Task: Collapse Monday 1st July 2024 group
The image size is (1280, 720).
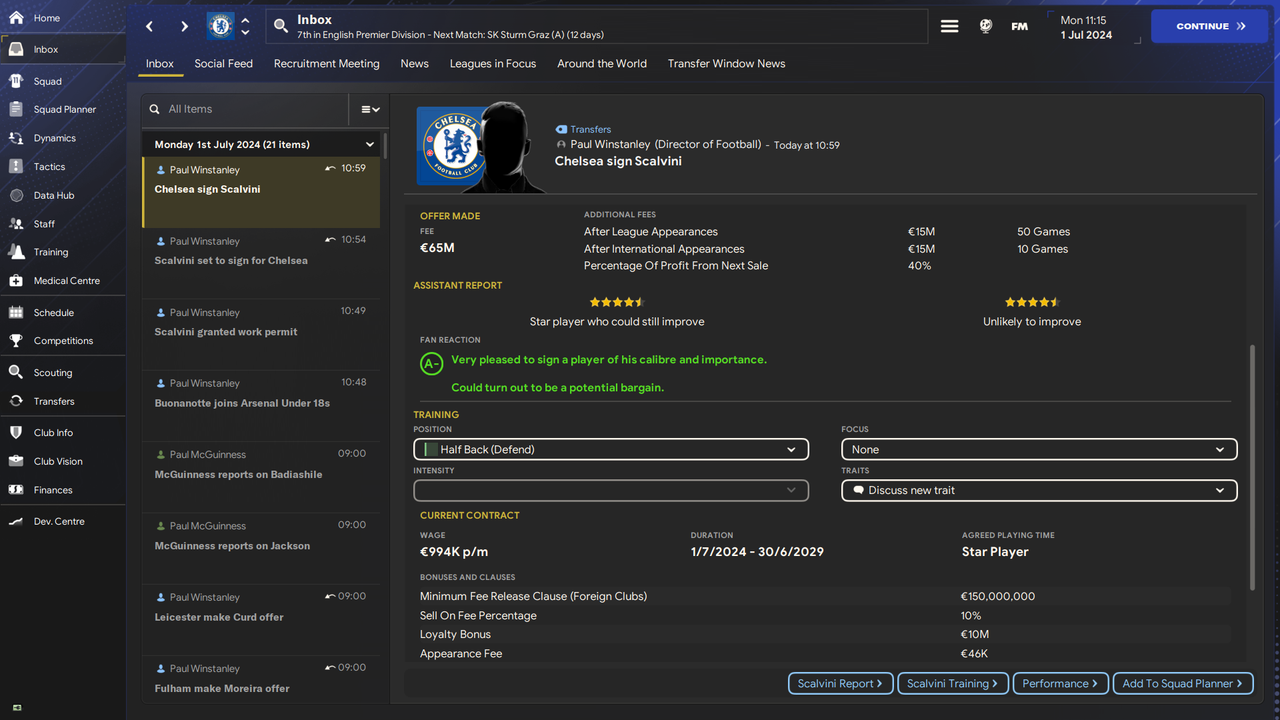Action: tap(370, 145)
